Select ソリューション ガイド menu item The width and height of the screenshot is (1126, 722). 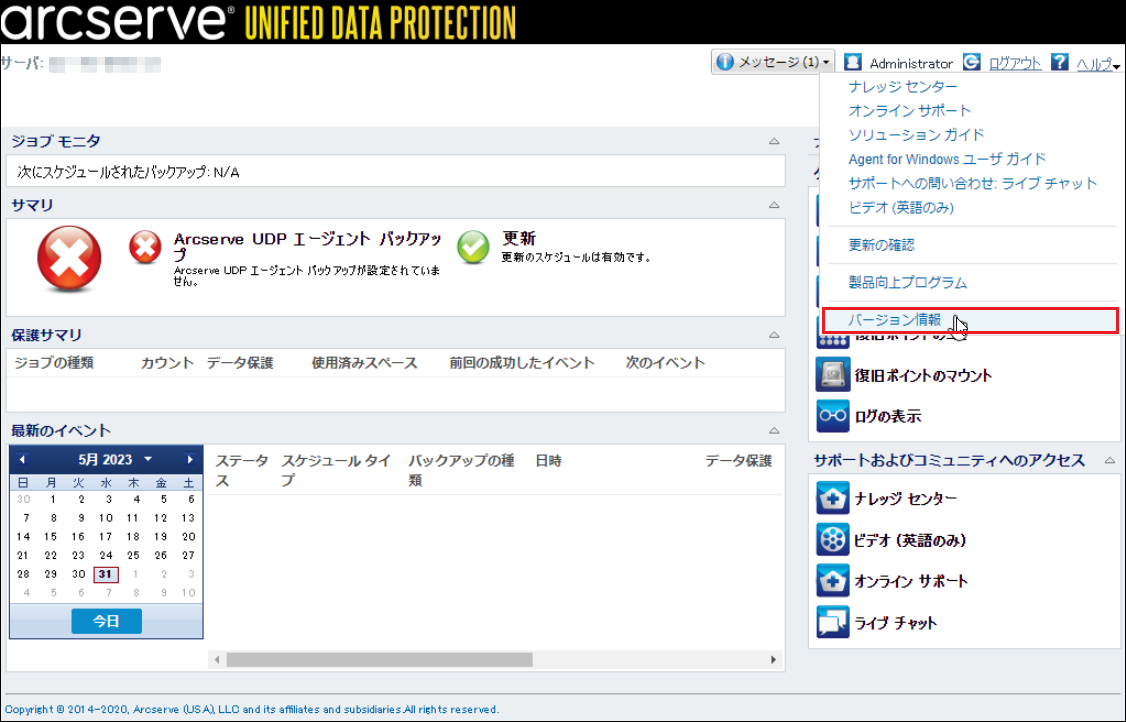tap(916, 135)
